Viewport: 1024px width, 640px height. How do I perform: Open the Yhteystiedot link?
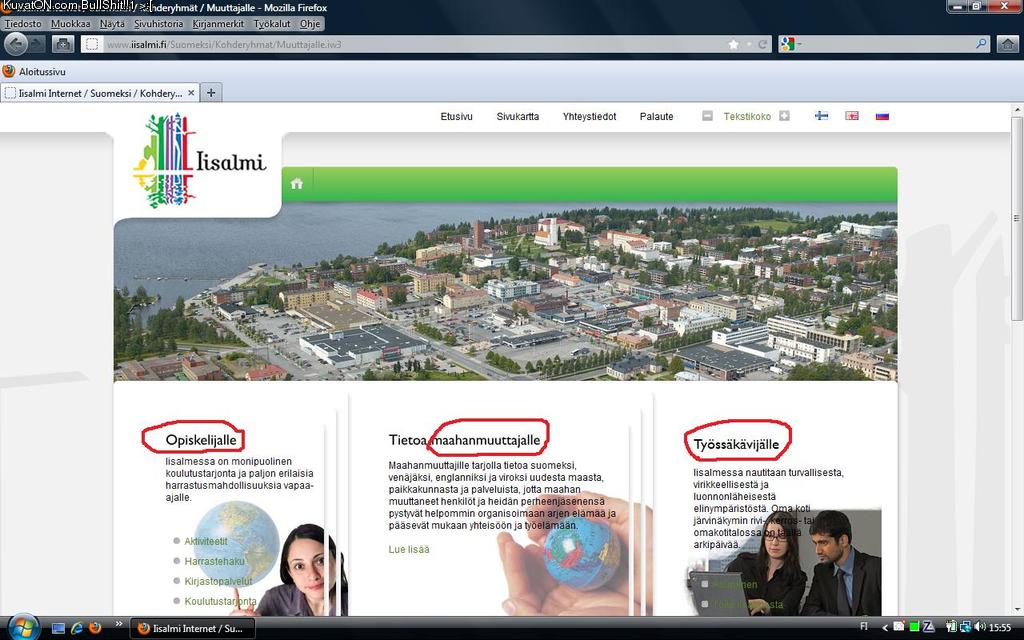click(589, 116)
